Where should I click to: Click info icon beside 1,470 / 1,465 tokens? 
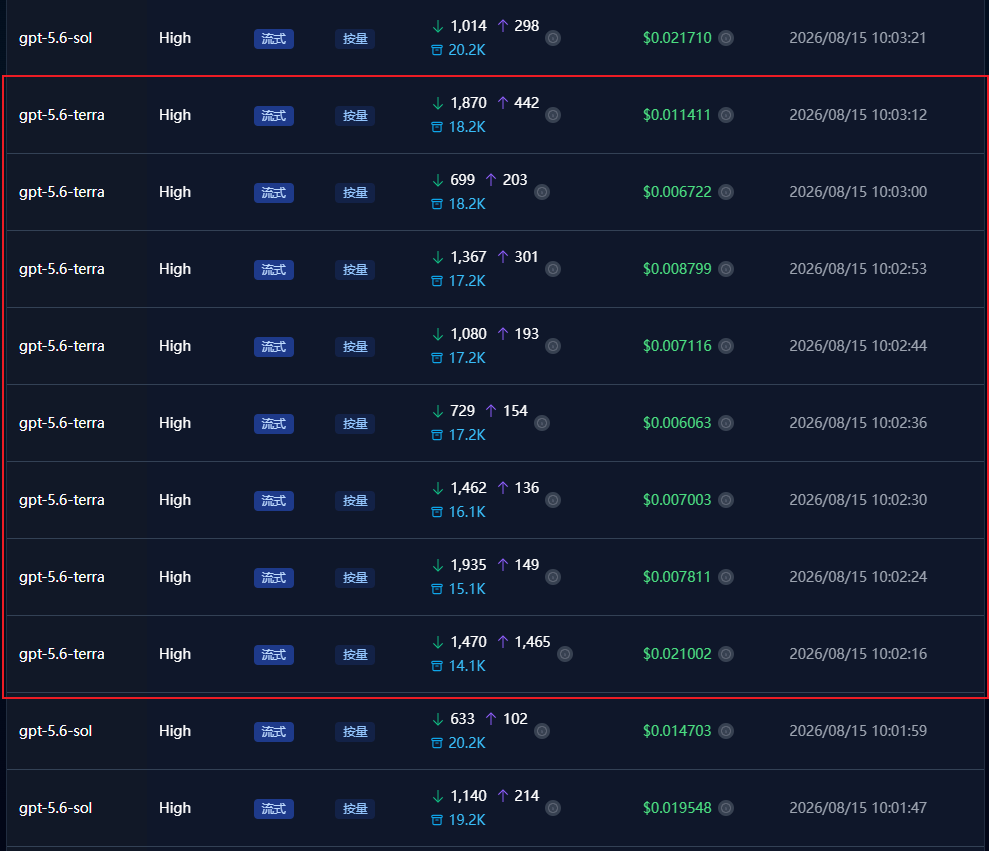click(565, 654)
